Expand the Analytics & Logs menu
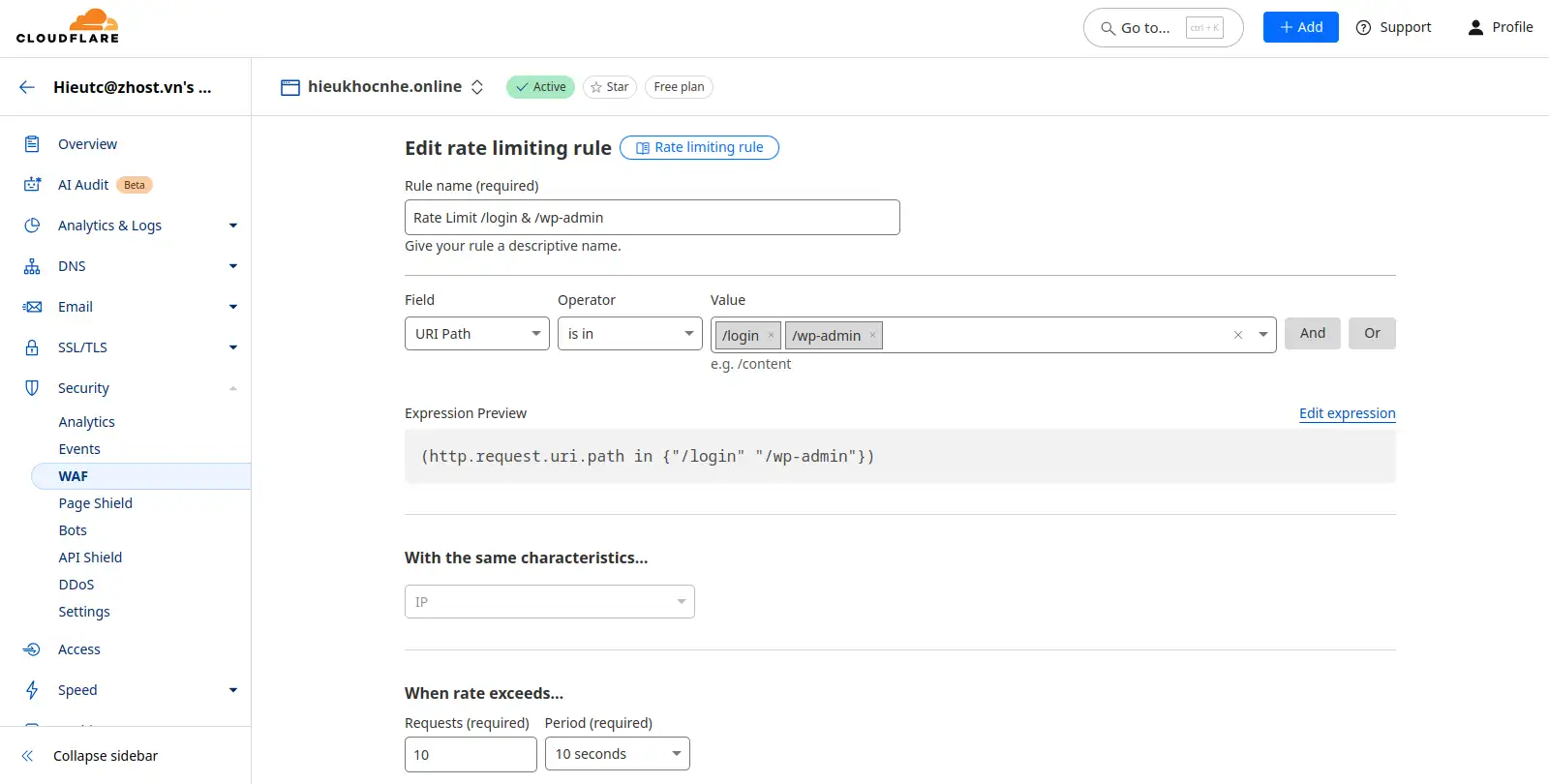Image resolution: width=1549 pixels, height=784 pixels. [x=232, y=226]
